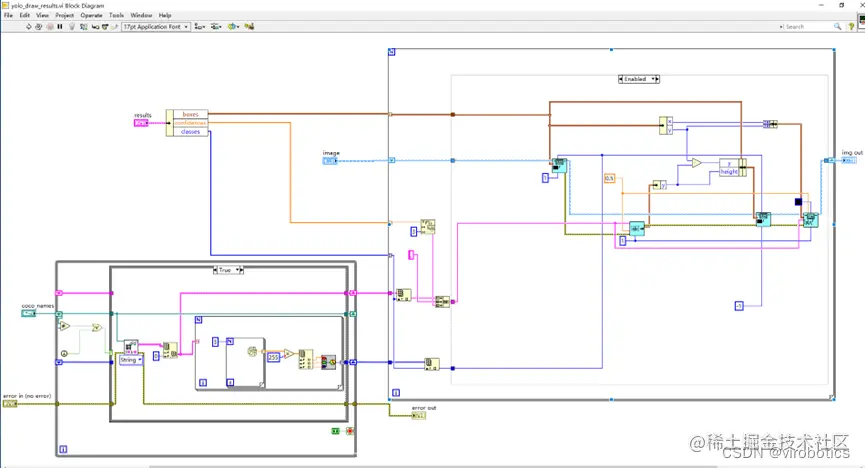Select the black color box constant
This screenshot has height=468, width=865.
coord(798,202)
